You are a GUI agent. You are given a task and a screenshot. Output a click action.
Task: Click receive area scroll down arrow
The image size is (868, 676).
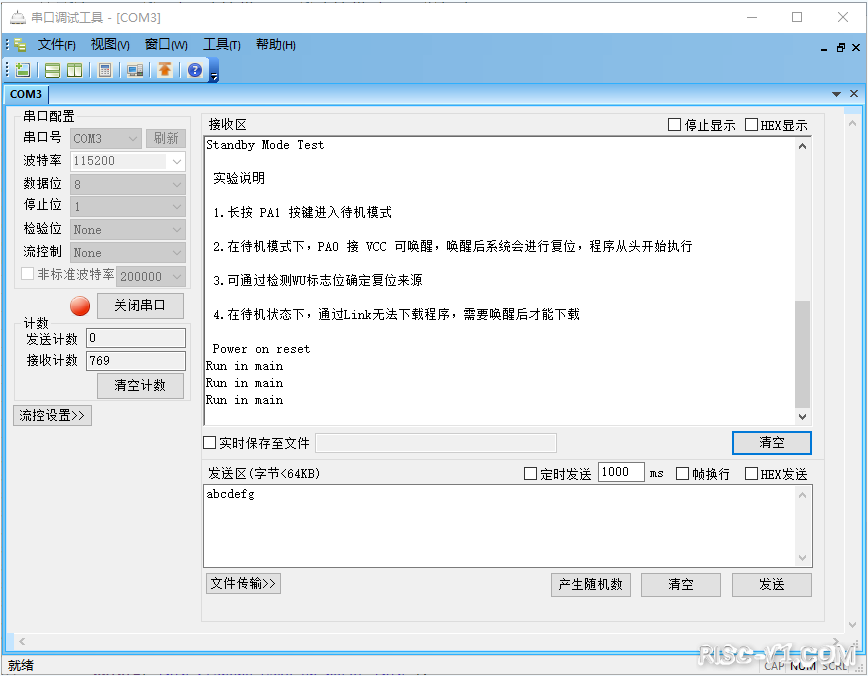pos(803,416)
